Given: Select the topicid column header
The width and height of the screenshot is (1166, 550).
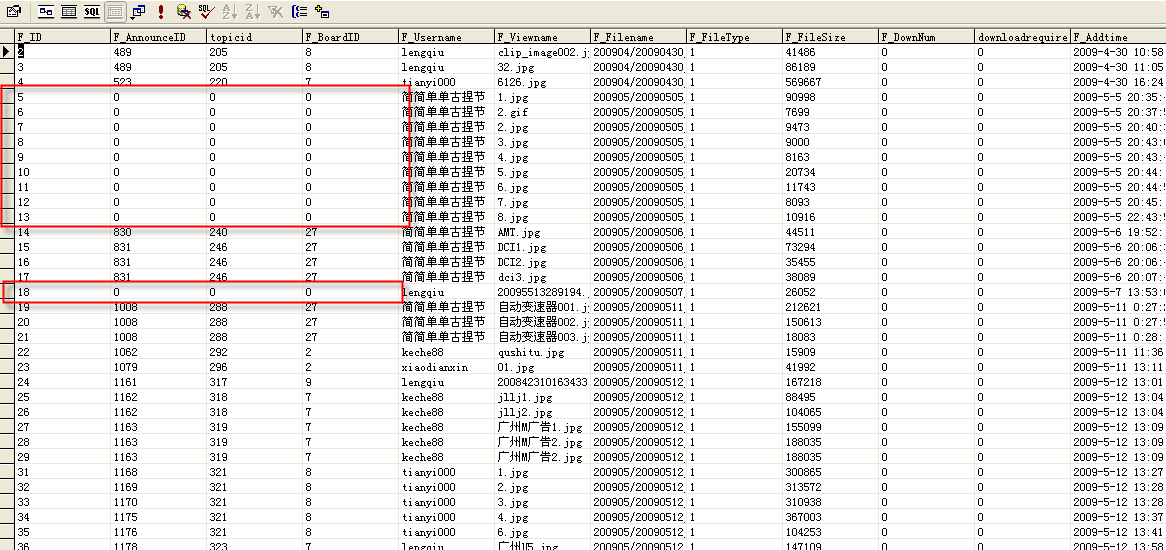Looking at the screenshot, I should (254, 37).
